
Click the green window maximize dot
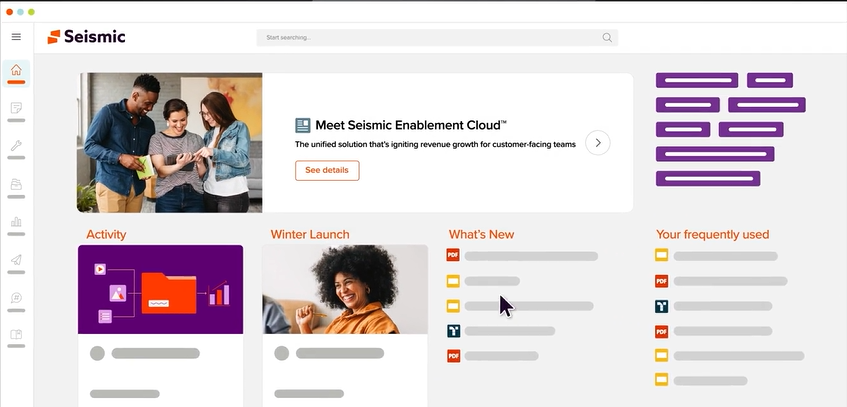pos(31,12)
